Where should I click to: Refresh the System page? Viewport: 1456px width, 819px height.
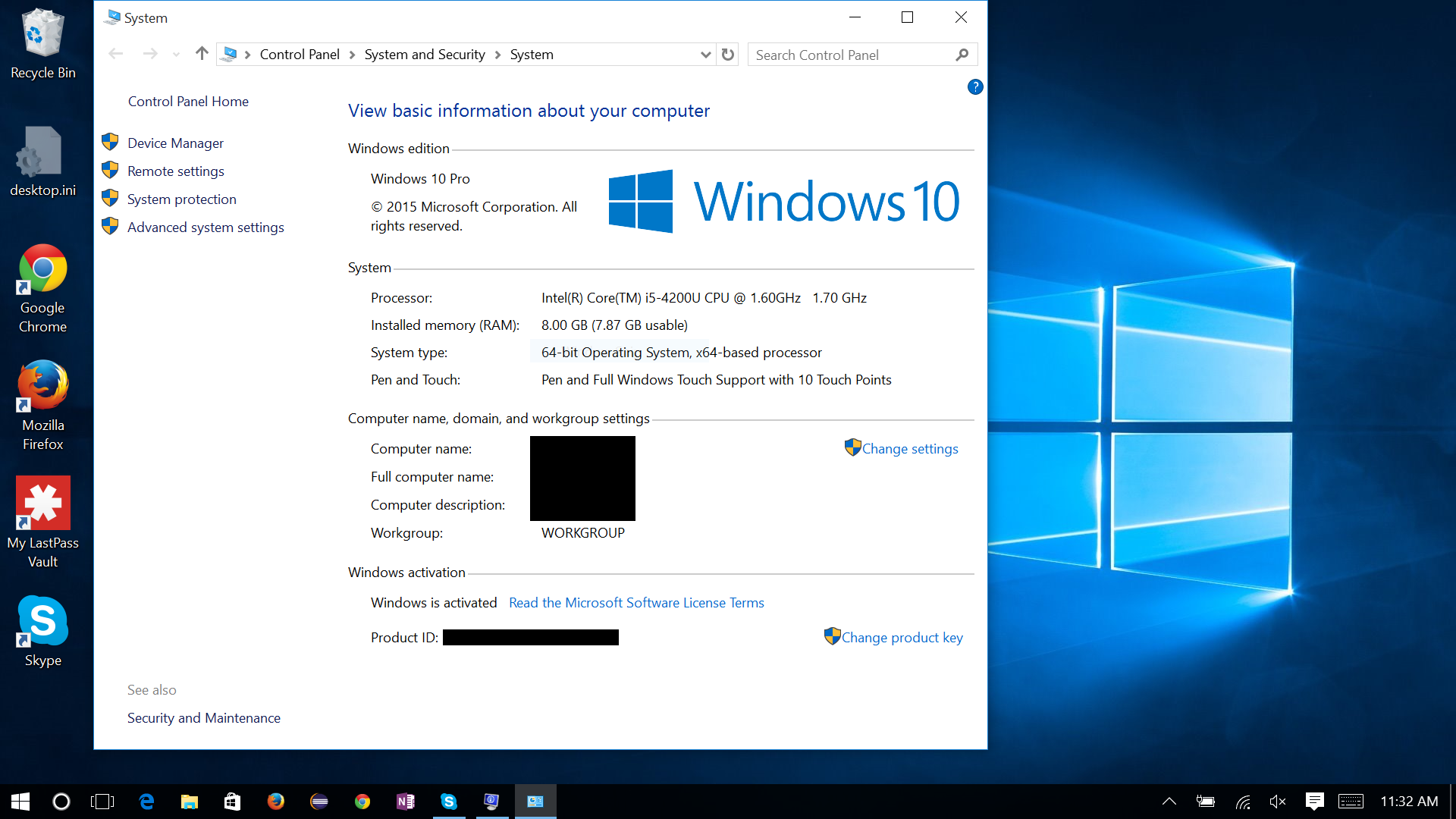728,55
